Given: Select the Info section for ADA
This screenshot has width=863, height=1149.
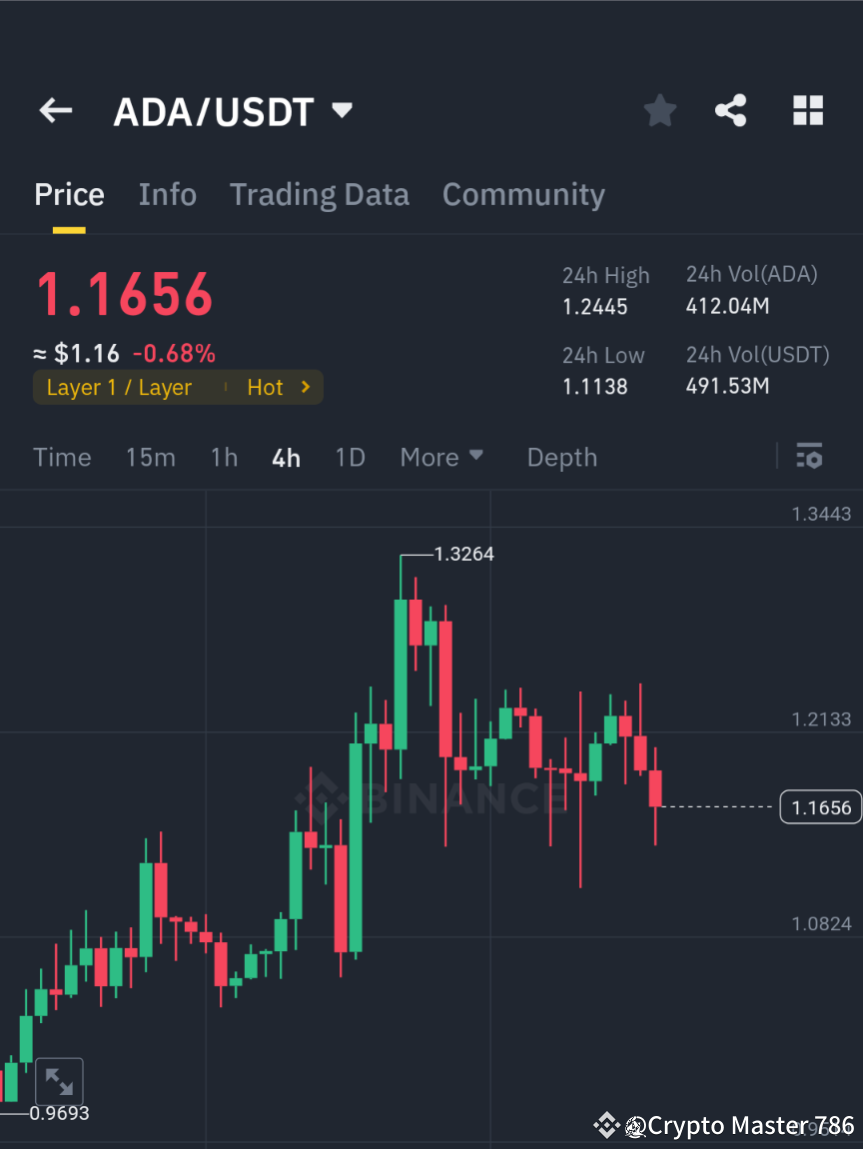Looking at the screenshot, I should [x=167, y=194].
